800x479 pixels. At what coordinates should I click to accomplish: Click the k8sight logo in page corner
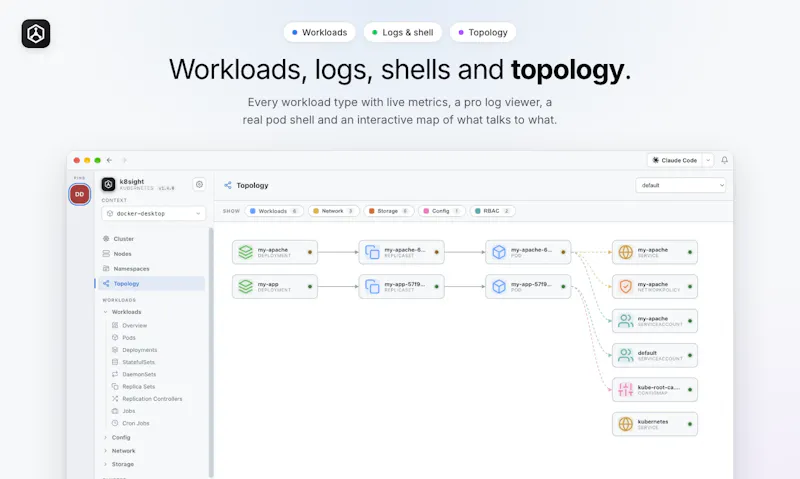(36, 34)
